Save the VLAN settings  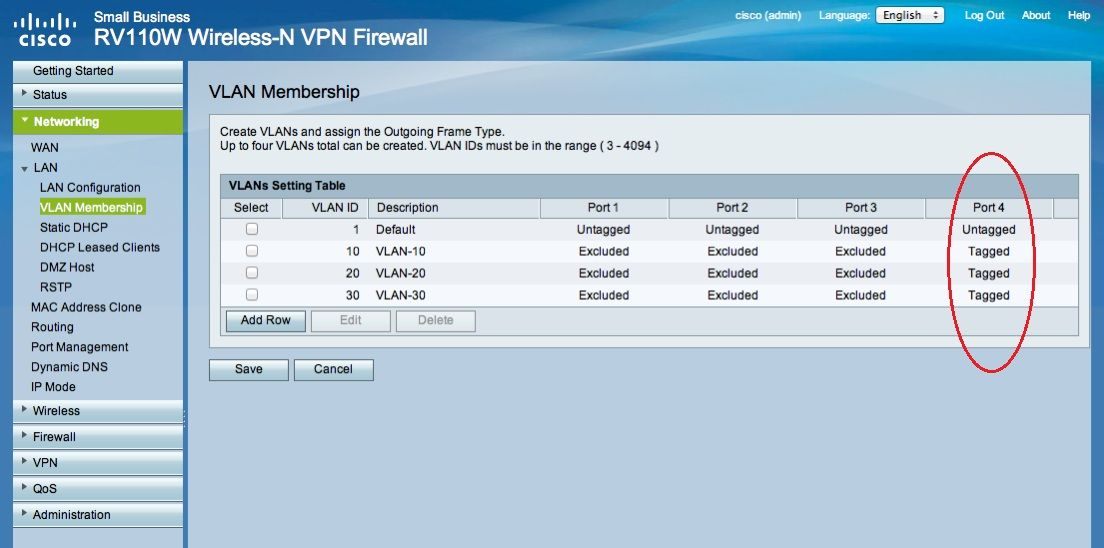tap(249, 370)
